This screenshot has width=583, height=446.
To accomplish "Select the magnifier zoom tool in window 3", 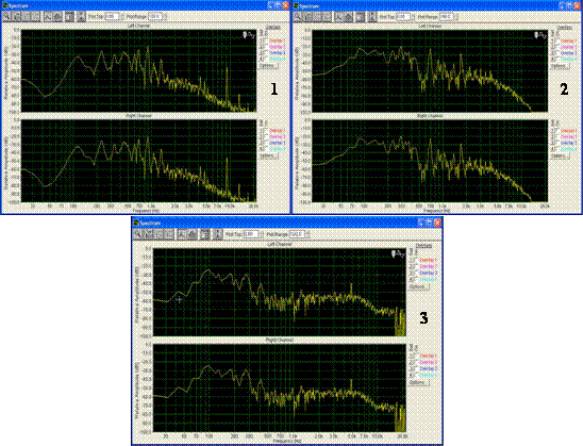I will click(x=138, y=235).
